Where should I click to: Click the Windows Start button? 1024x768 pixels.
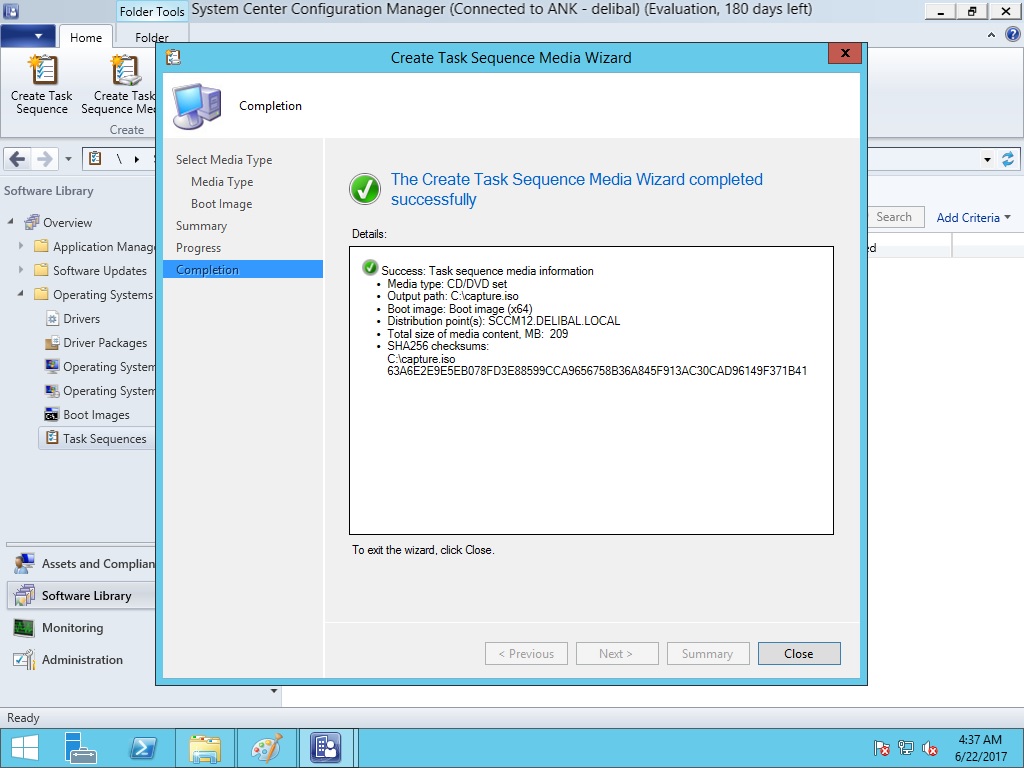pos(25,748)
